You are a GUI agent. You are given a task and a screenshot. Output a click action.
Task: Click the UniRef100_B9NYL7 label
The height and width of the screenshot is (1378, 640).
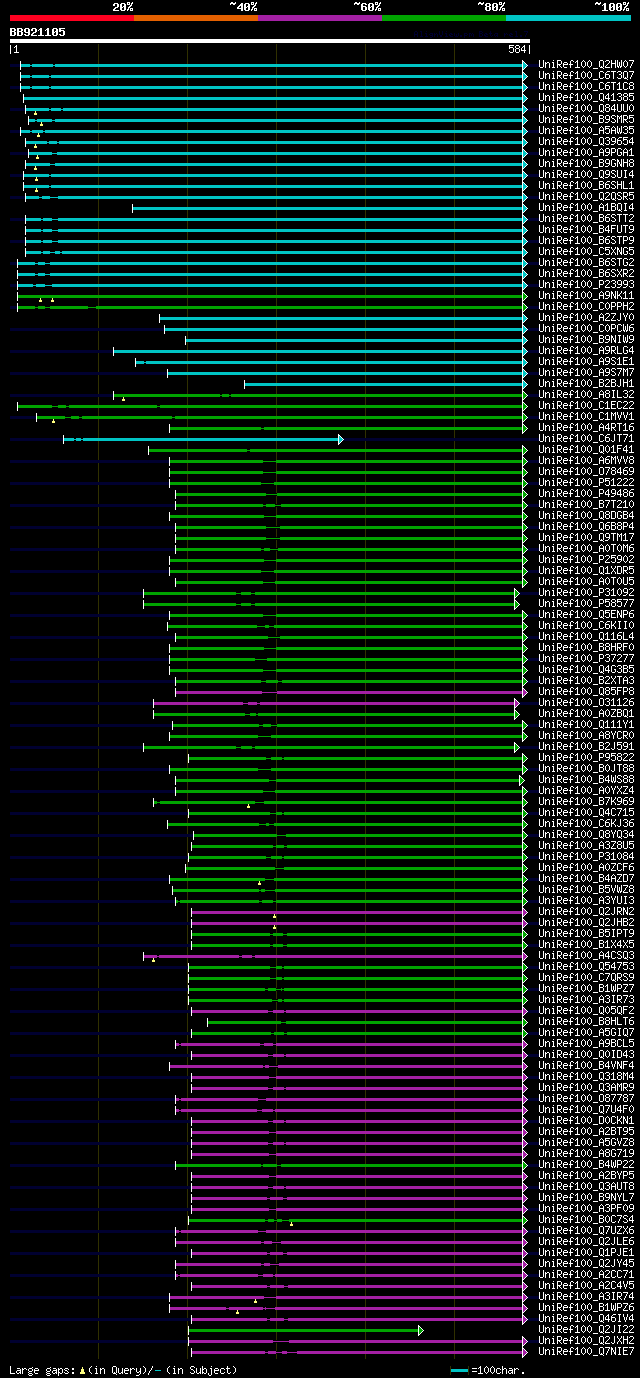[x=586, y=1198]
